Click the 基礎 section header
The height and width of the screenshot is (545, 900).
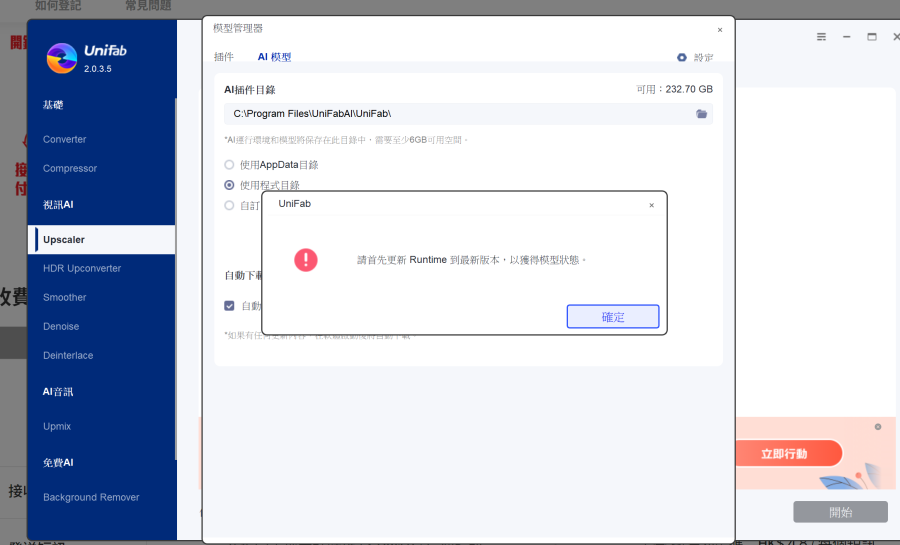point(53,105)
